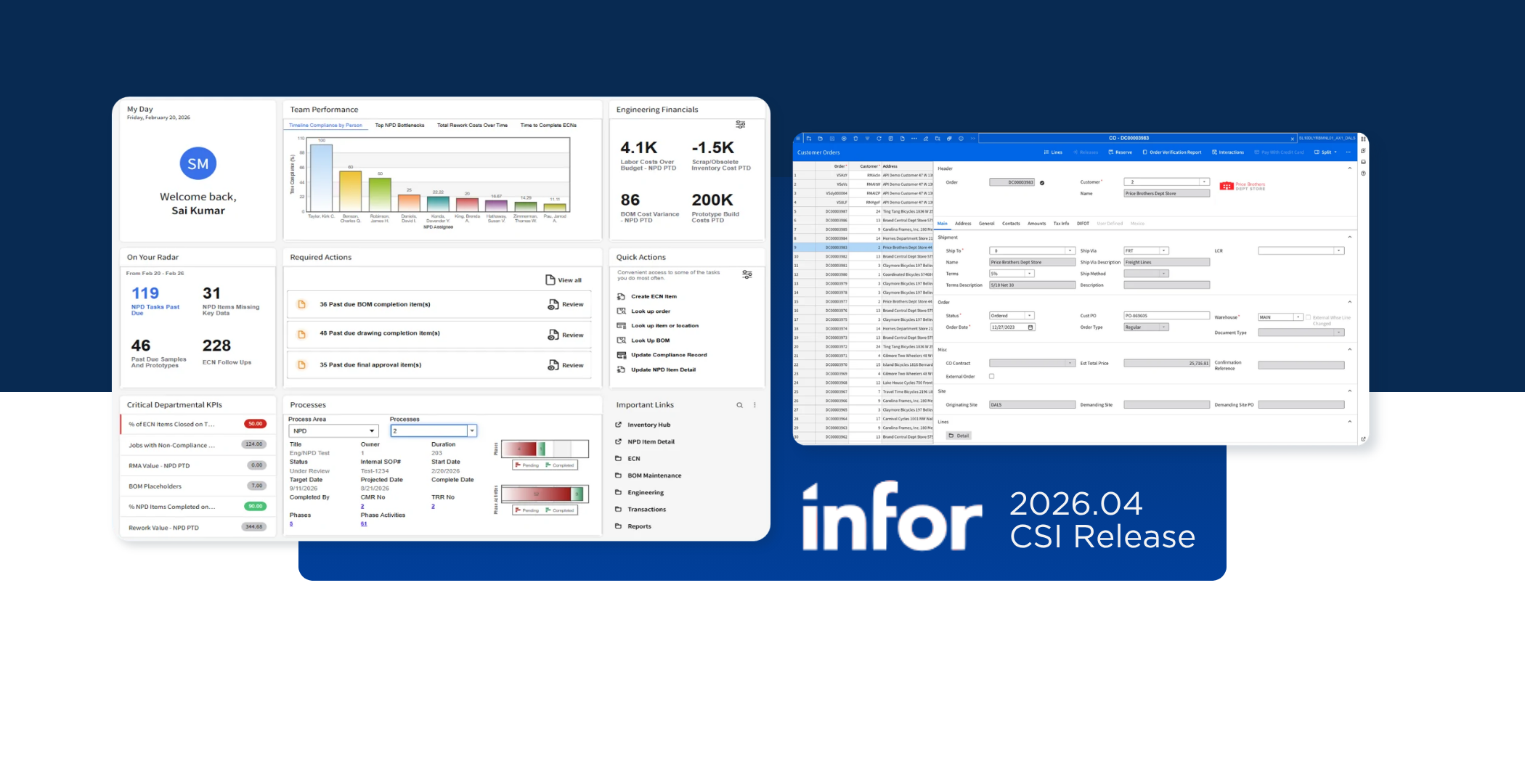
Task: Click the checkmark icon beside Order number
Action: coord(1042,183)
